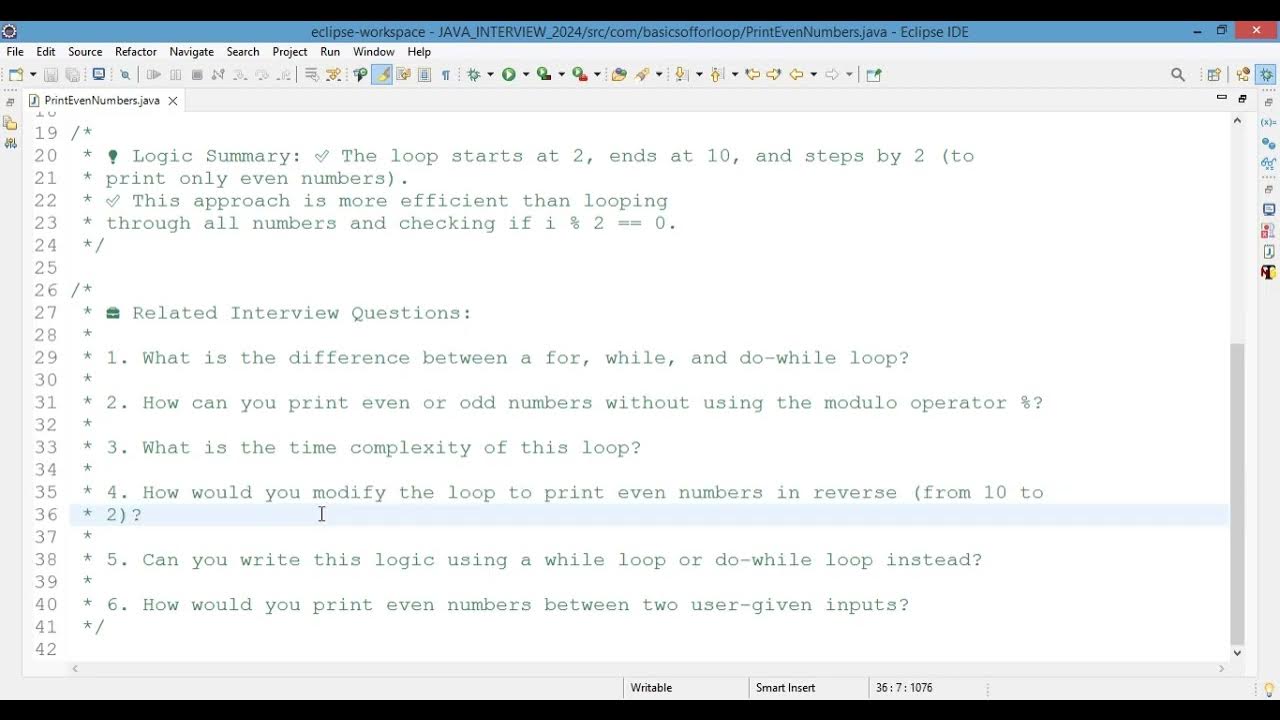Open the Coverage dropdown arrow
The width and height of the screenshot is (1280, 720).
562,74
